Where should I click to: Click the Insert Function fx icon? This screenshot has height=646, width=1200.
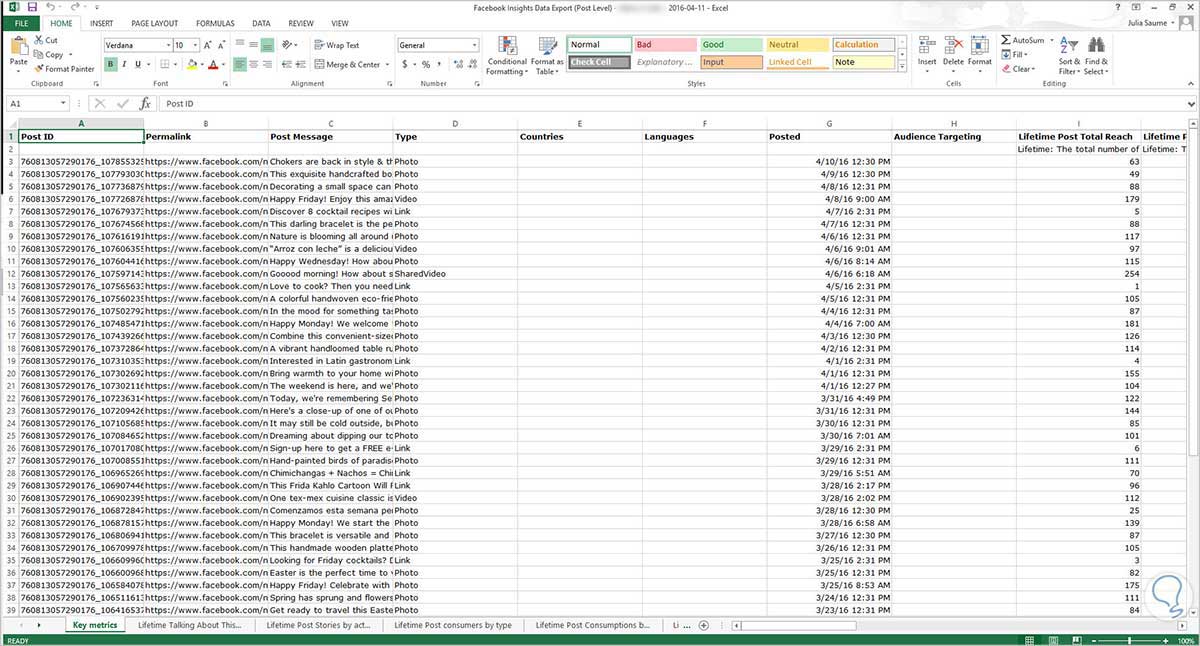145,103
